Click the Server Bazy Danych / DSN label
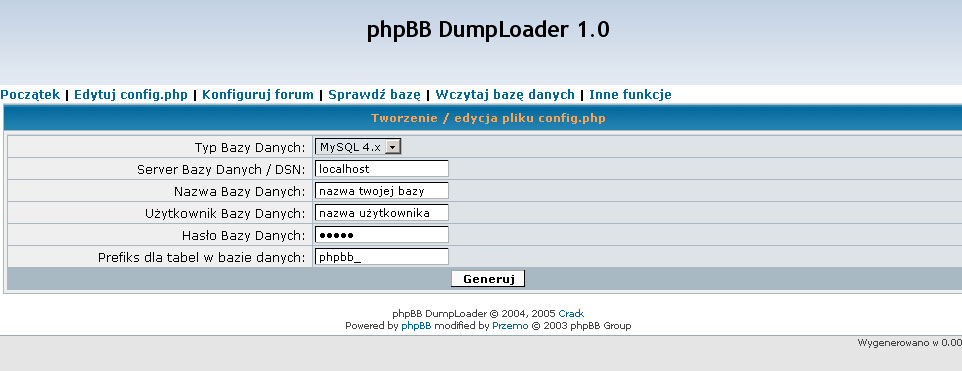The image size is (962, 371). pyautogui.click(x=221, y=170)
